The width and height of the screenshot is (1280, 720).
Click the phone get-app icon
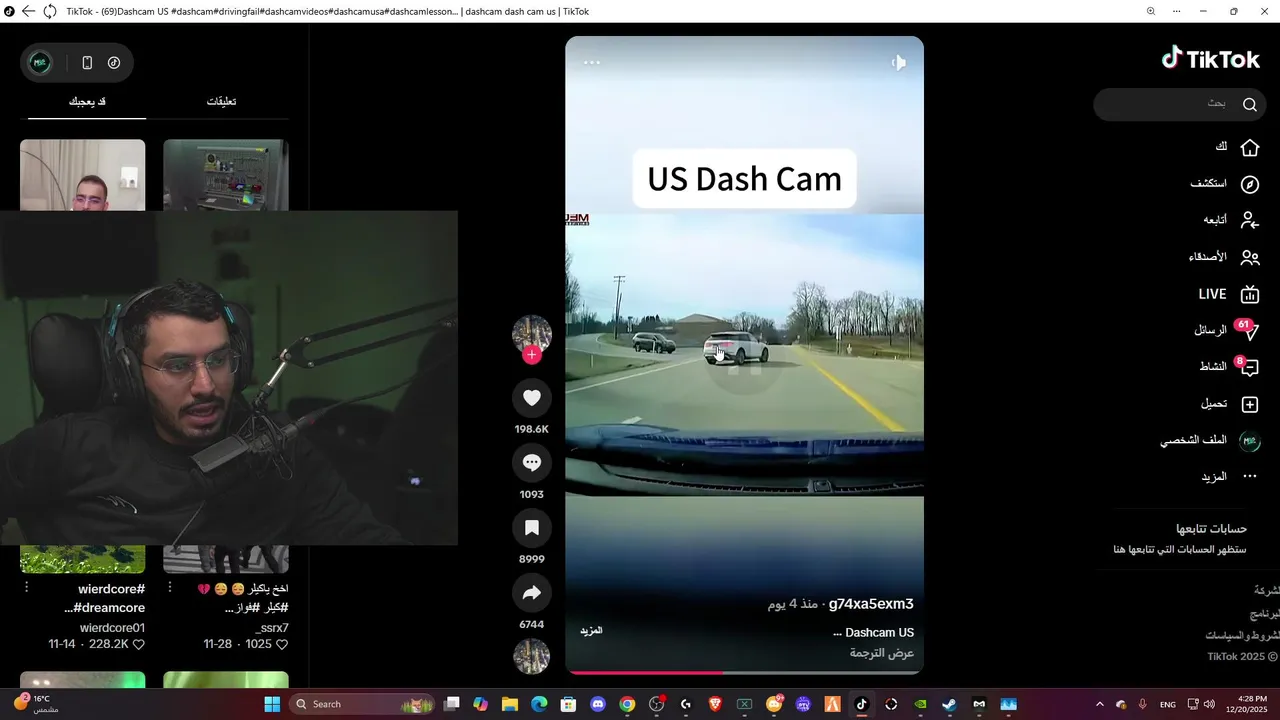87,62
